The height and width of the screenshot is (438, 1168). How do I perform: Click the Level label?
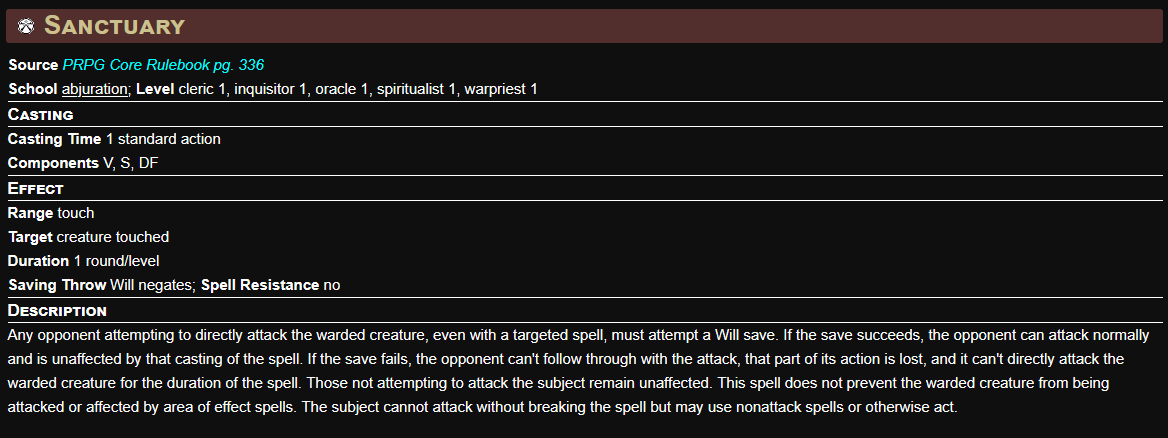tap(155, 89)
